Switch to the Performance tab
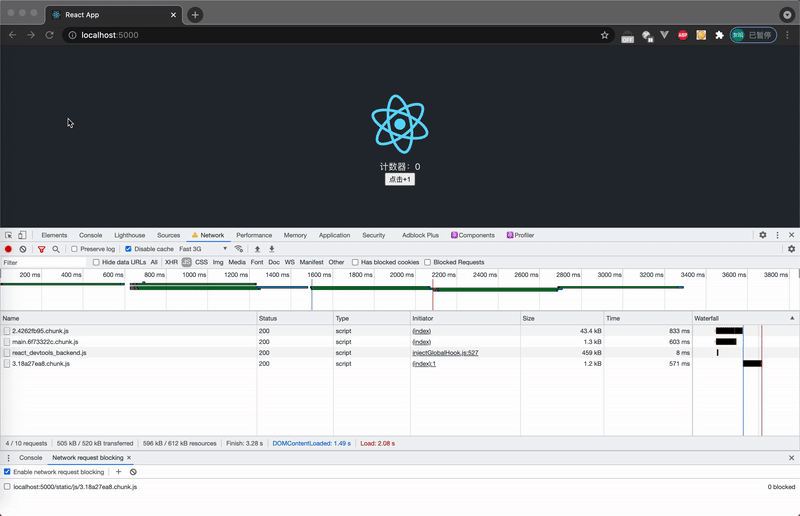This screenshot has width=800, height=516. click(x=254, y=235)
